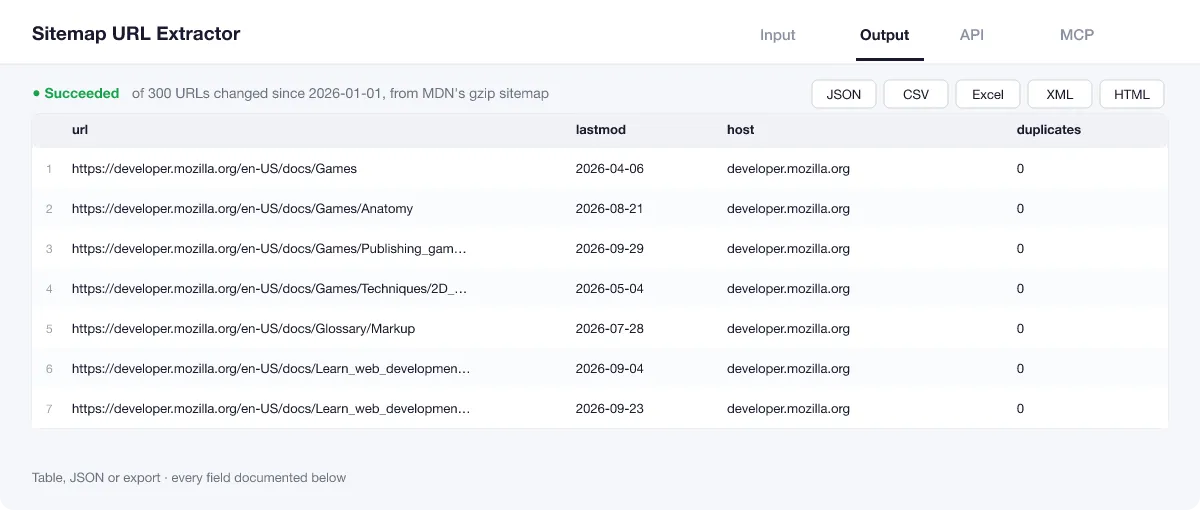1200x510 pixels.
Task: Click the duplicates column header
Action: click(x=1049, y=130)
